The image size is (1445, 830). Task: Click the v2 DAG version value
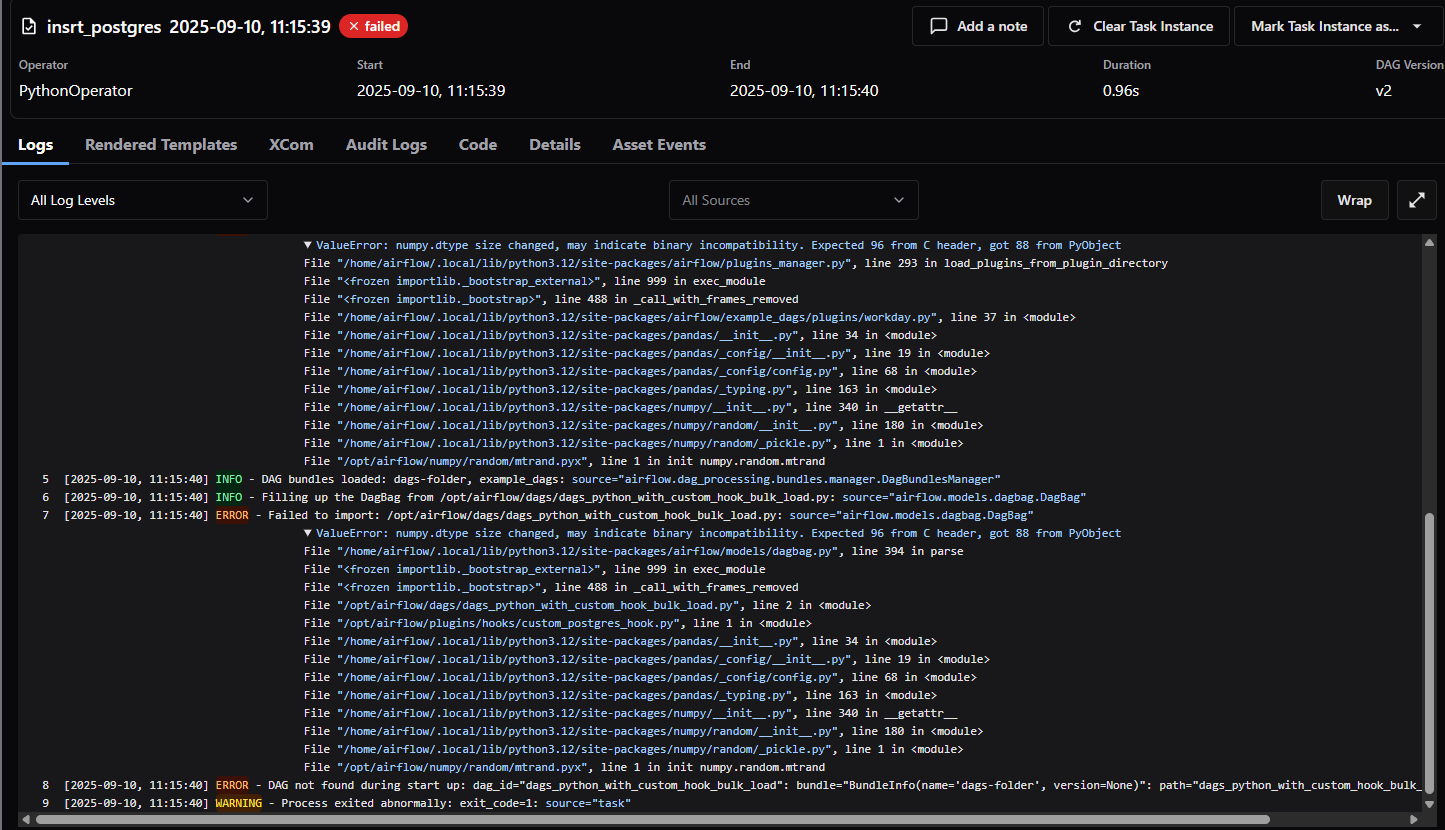[x=1383, y=90]
